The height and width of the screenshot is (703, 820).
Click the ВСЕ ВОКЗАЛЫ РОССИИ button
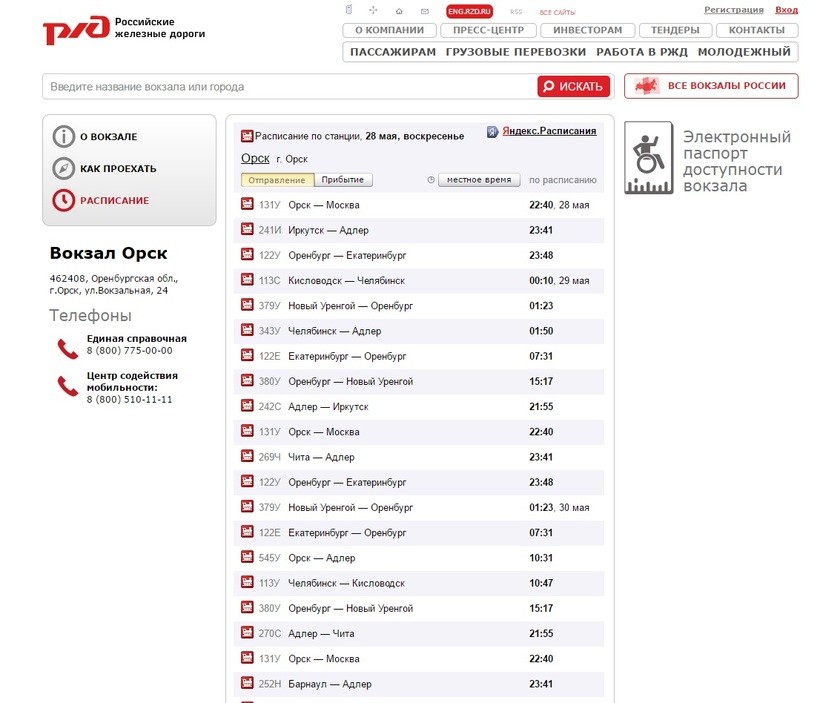click(711, 86)
